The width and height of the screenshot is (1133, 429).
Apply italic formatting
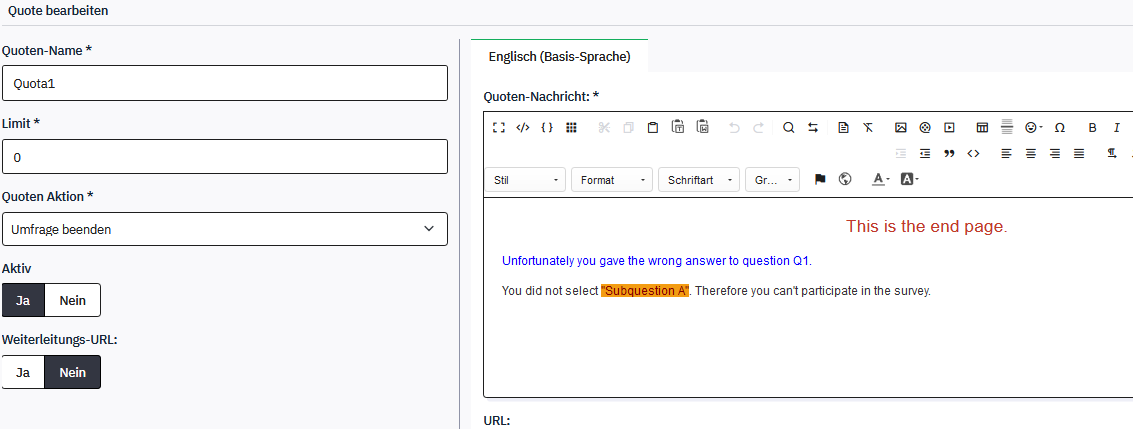click(x=1116, y=127)
